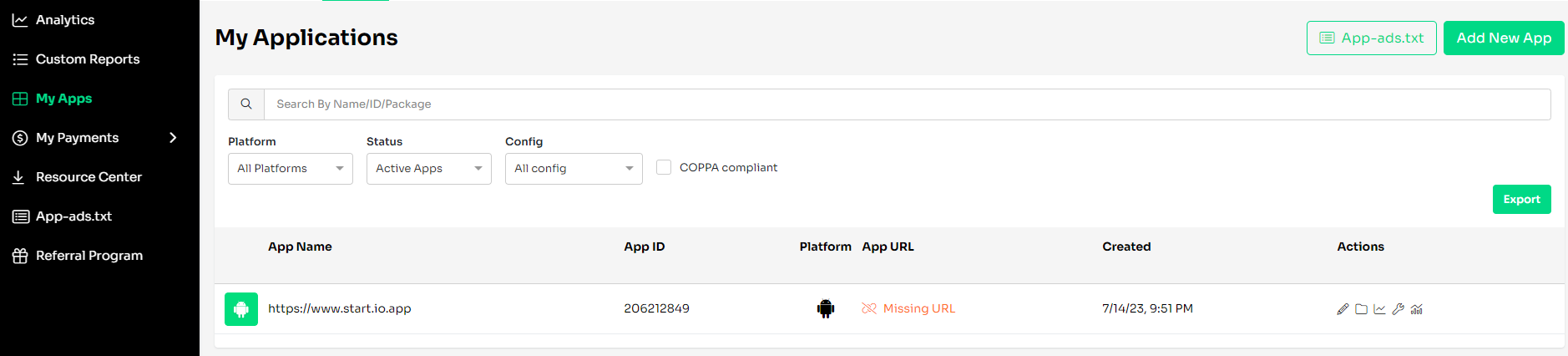Click the green Android app thumbnail icon
This screenshot has width=1568, height=356.
pyautogui.click(x=241, y=309)
